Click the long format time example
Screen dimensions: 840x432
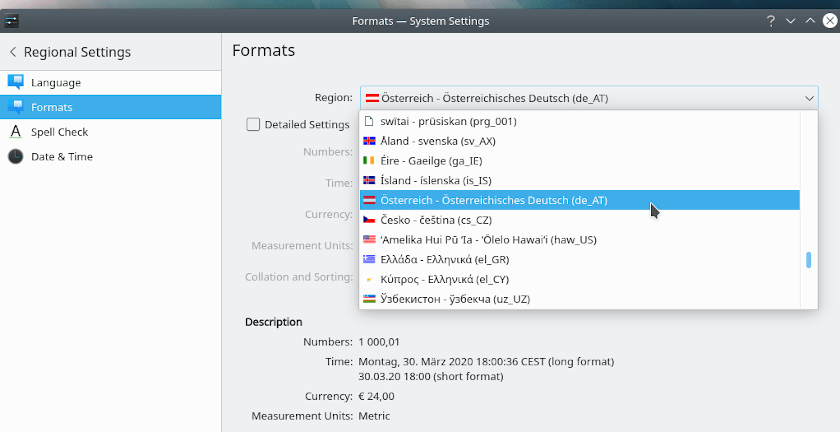coord(486,362)
